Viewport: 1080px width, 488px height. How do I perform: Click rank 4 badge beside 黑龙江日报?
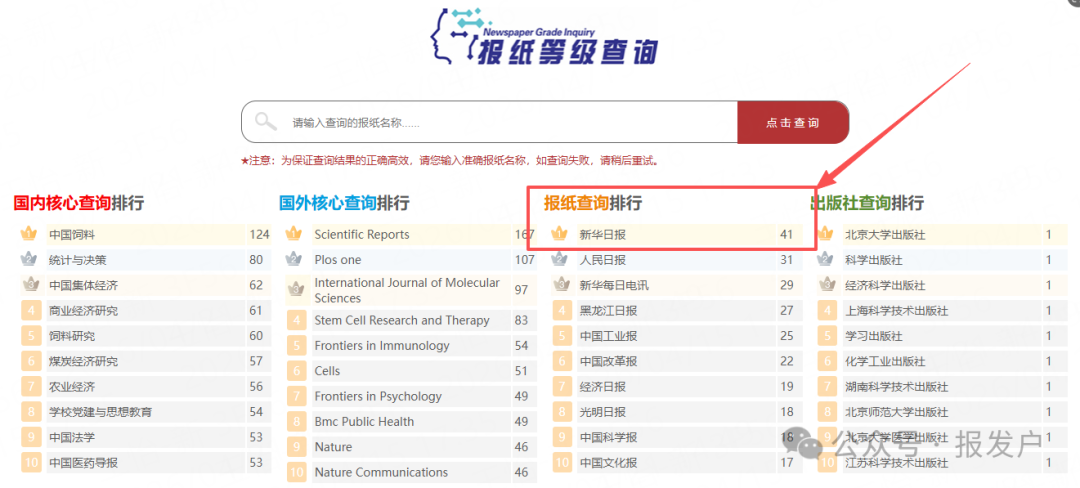(562, 310)
